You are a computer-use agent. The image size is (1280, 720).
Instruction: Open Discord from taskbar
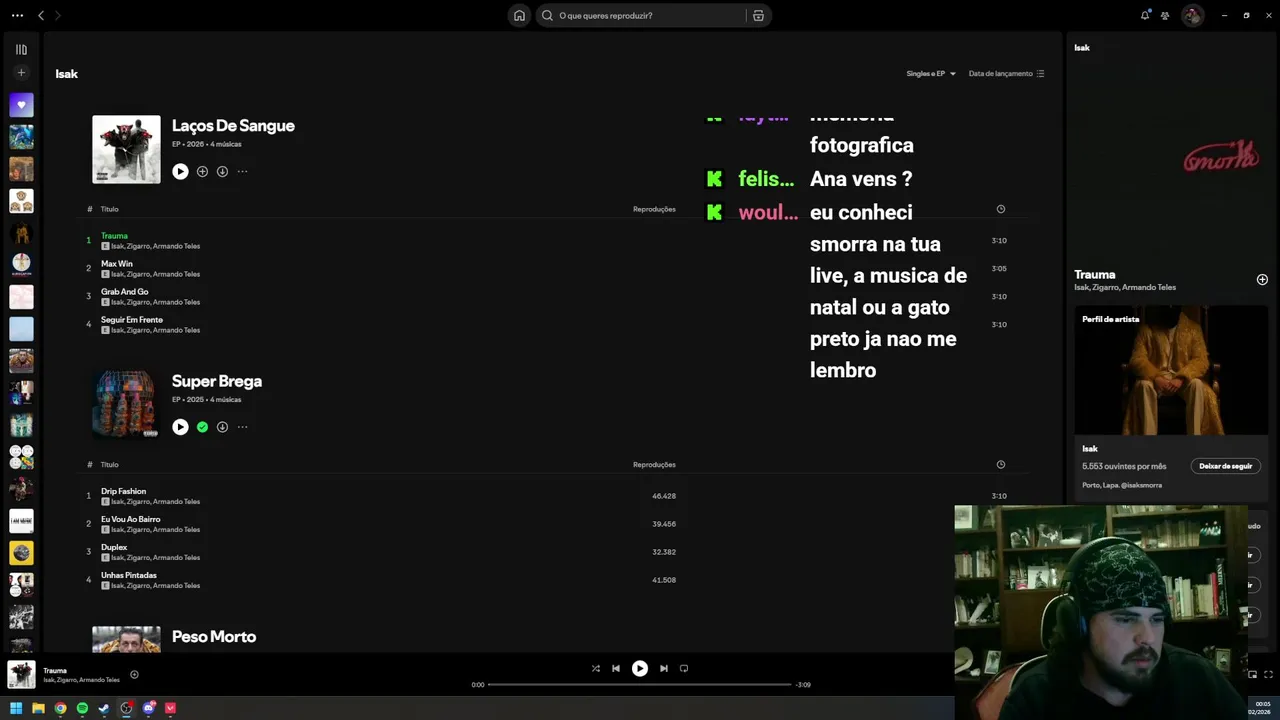click(148, 708)
